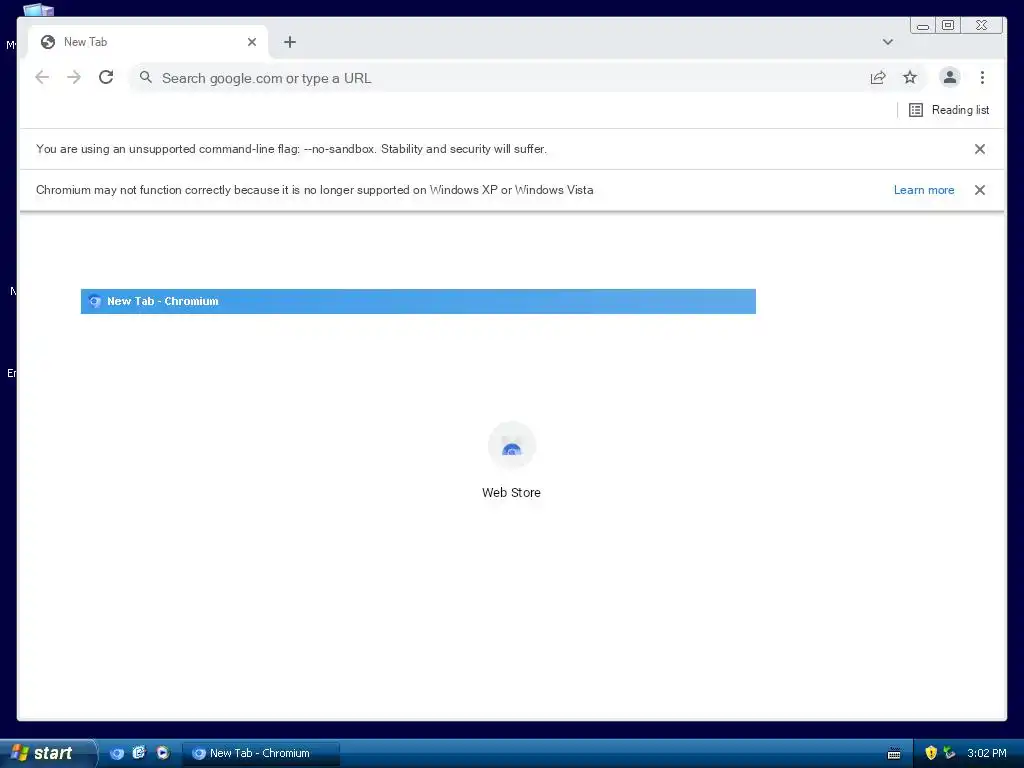This screenshot has width=1024, height=768.
Task: Click the 3:02 PM clock
Action: click(x=987, y=753)
